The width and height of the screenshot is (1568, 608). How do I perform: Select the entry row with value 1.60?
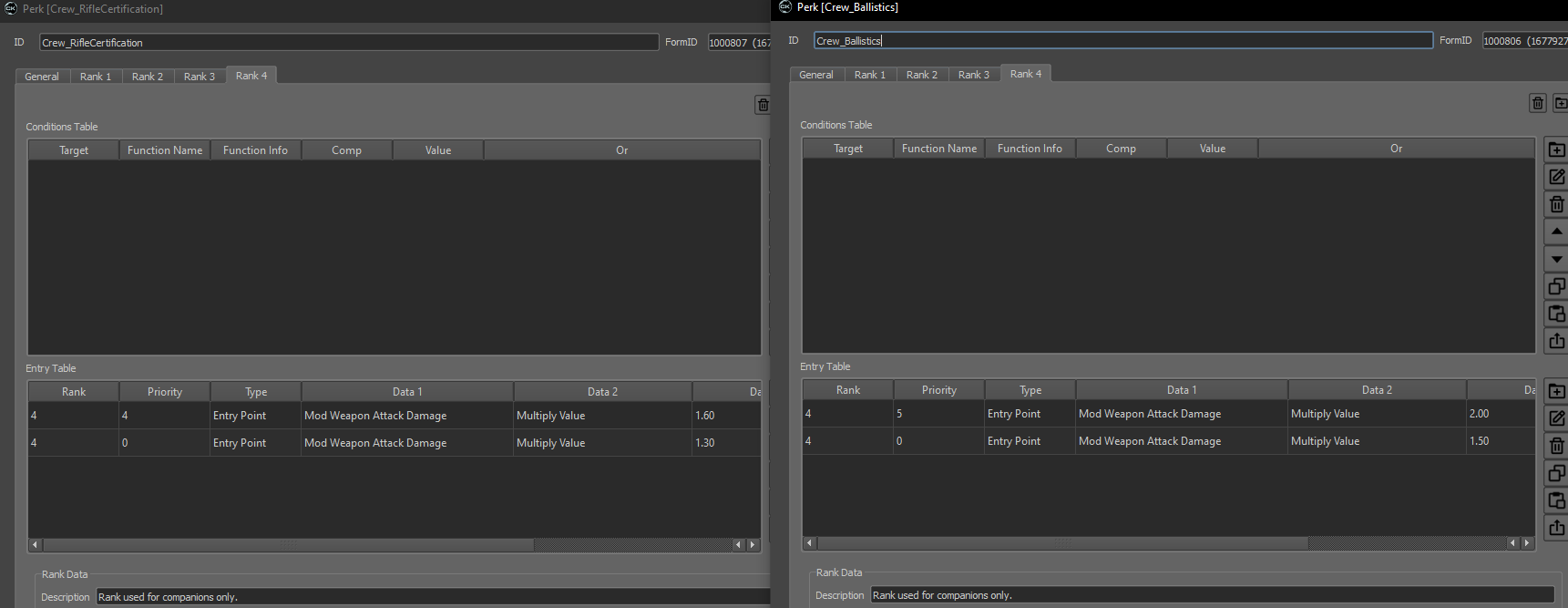pyautogui.click(x=395, y=416)
